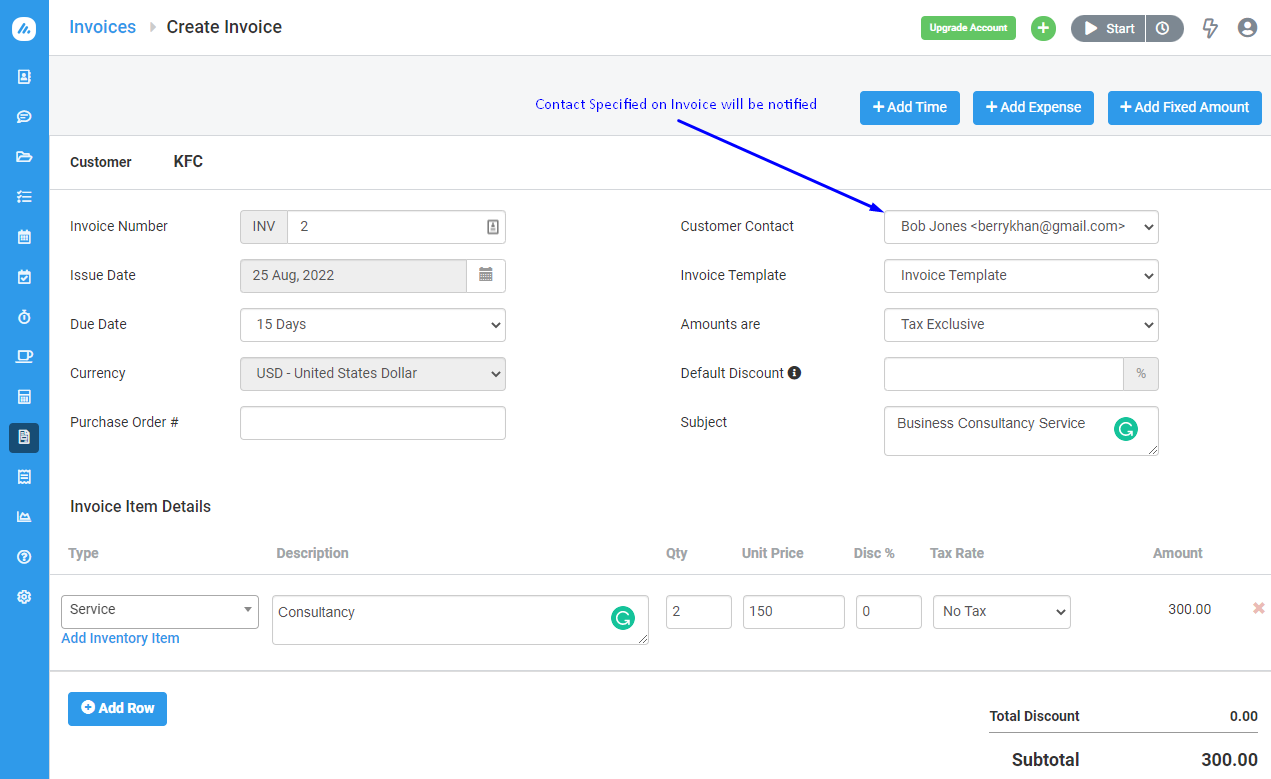The image size is (1271, 779).
Task: Open the calendar picker beside Issue Date
Action: 486,275
